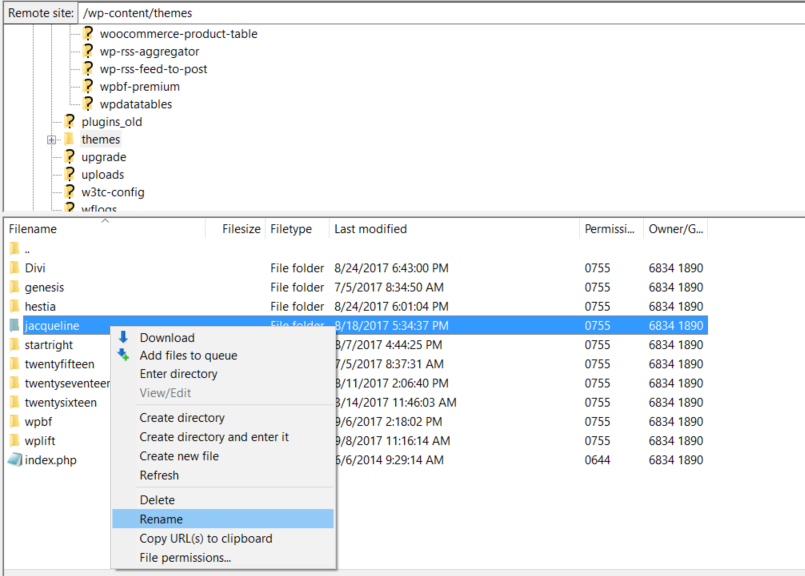This screenshot has height=576, width=805.
Task: Click the woocommerce-product-table question mark icon
Action: (x=88, y=33)
